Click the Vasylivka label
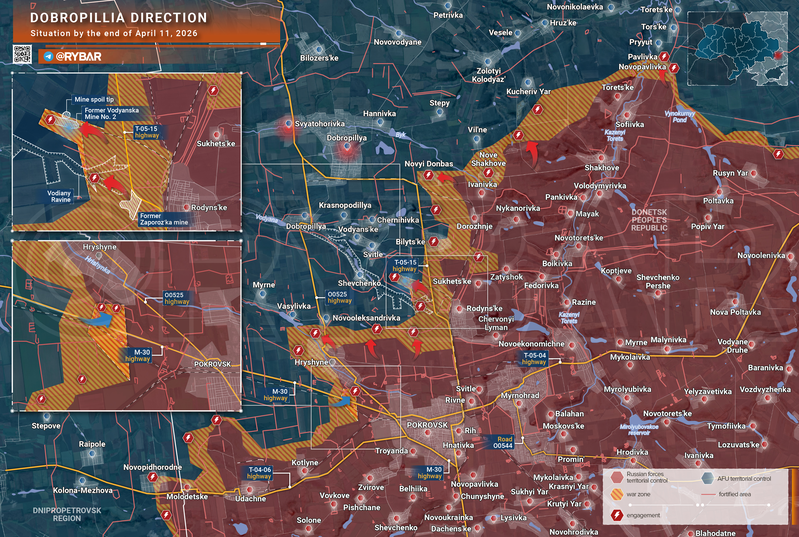799x537 pixels. 294,306
